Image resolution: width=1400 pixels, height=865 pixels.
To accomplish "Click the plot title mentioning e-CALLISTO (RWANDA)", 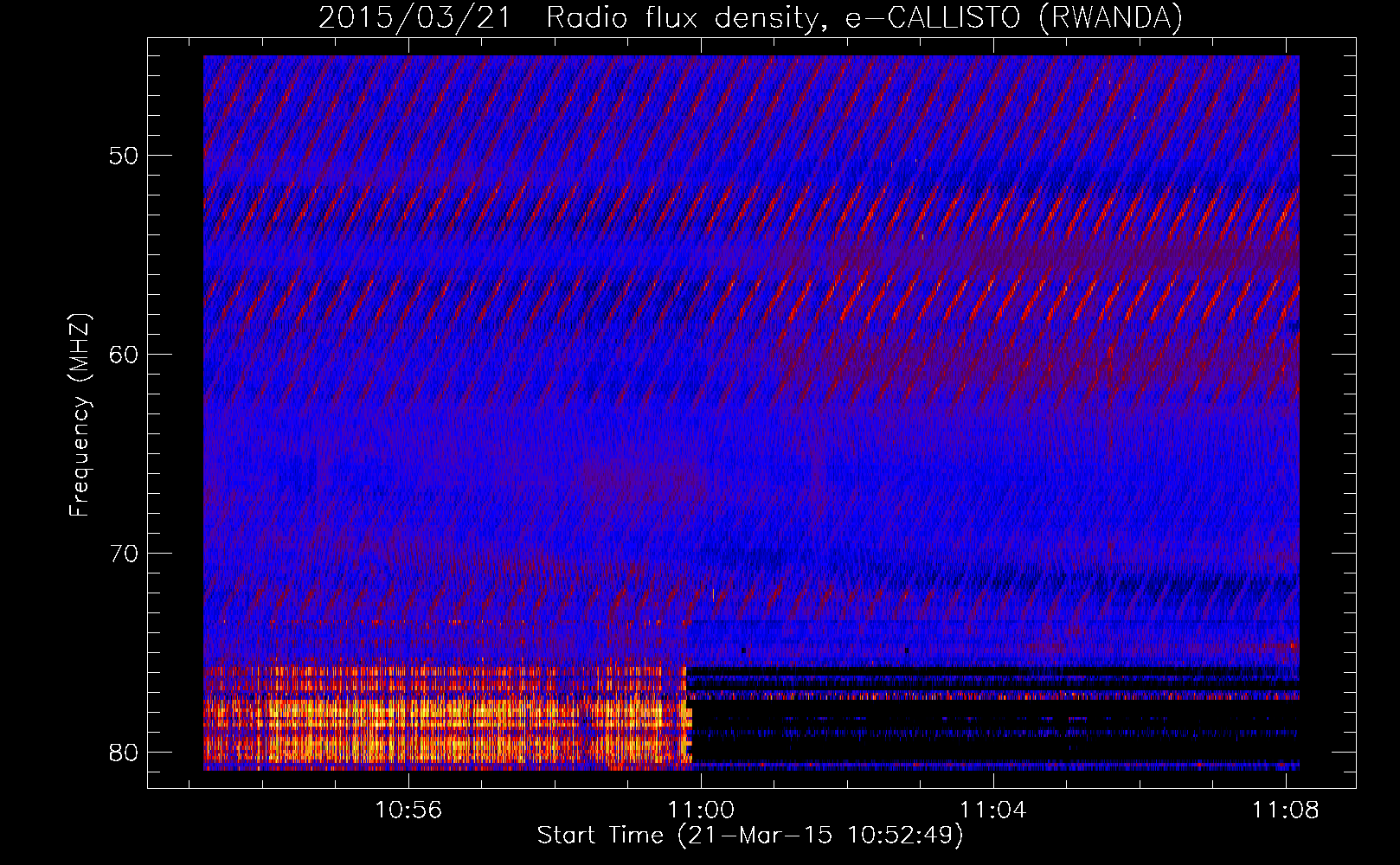I will pyautogui.click(x=750, y=17).
